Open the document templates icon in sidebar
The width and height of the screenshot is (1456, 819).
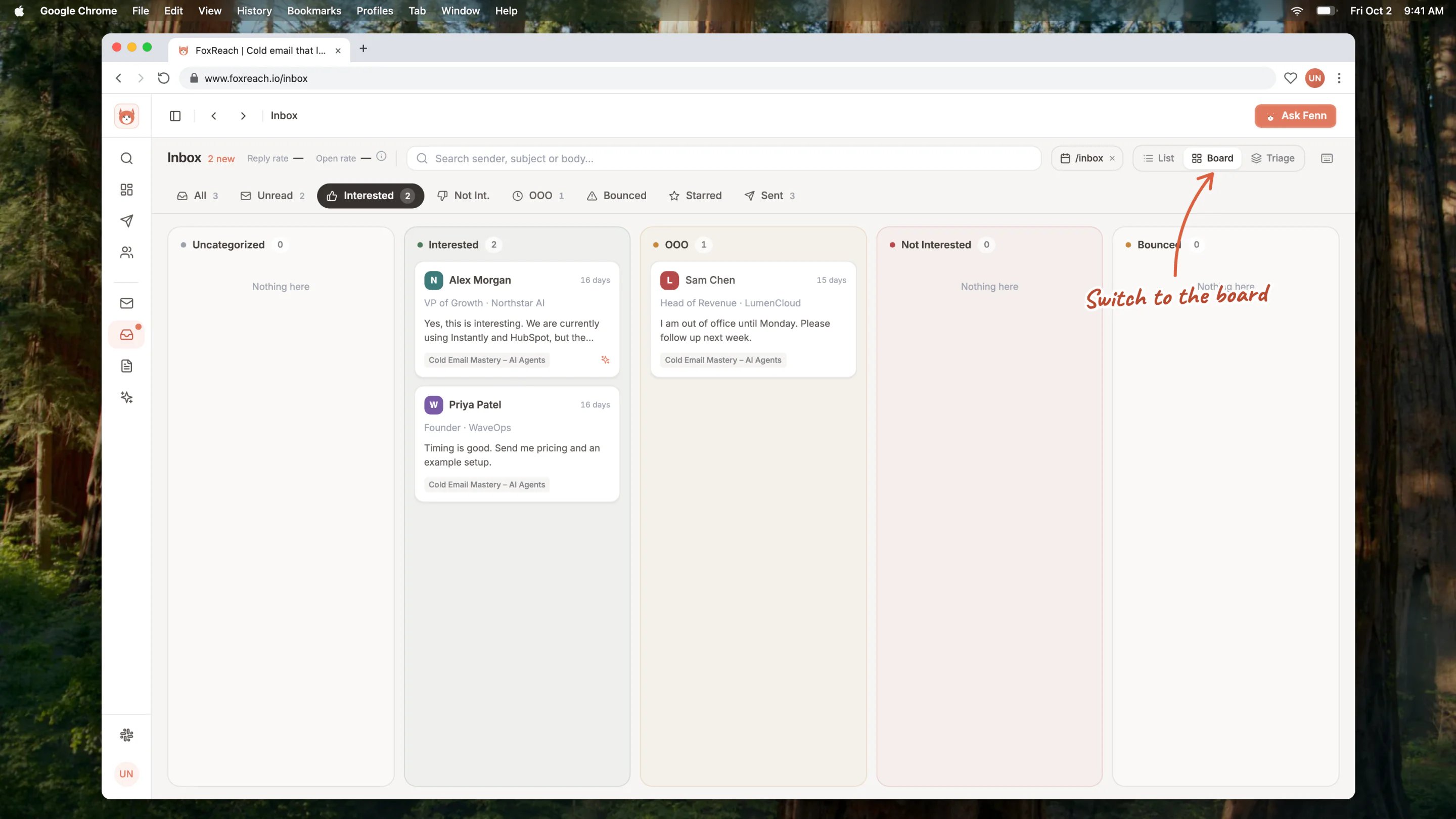tap(126, 366)
